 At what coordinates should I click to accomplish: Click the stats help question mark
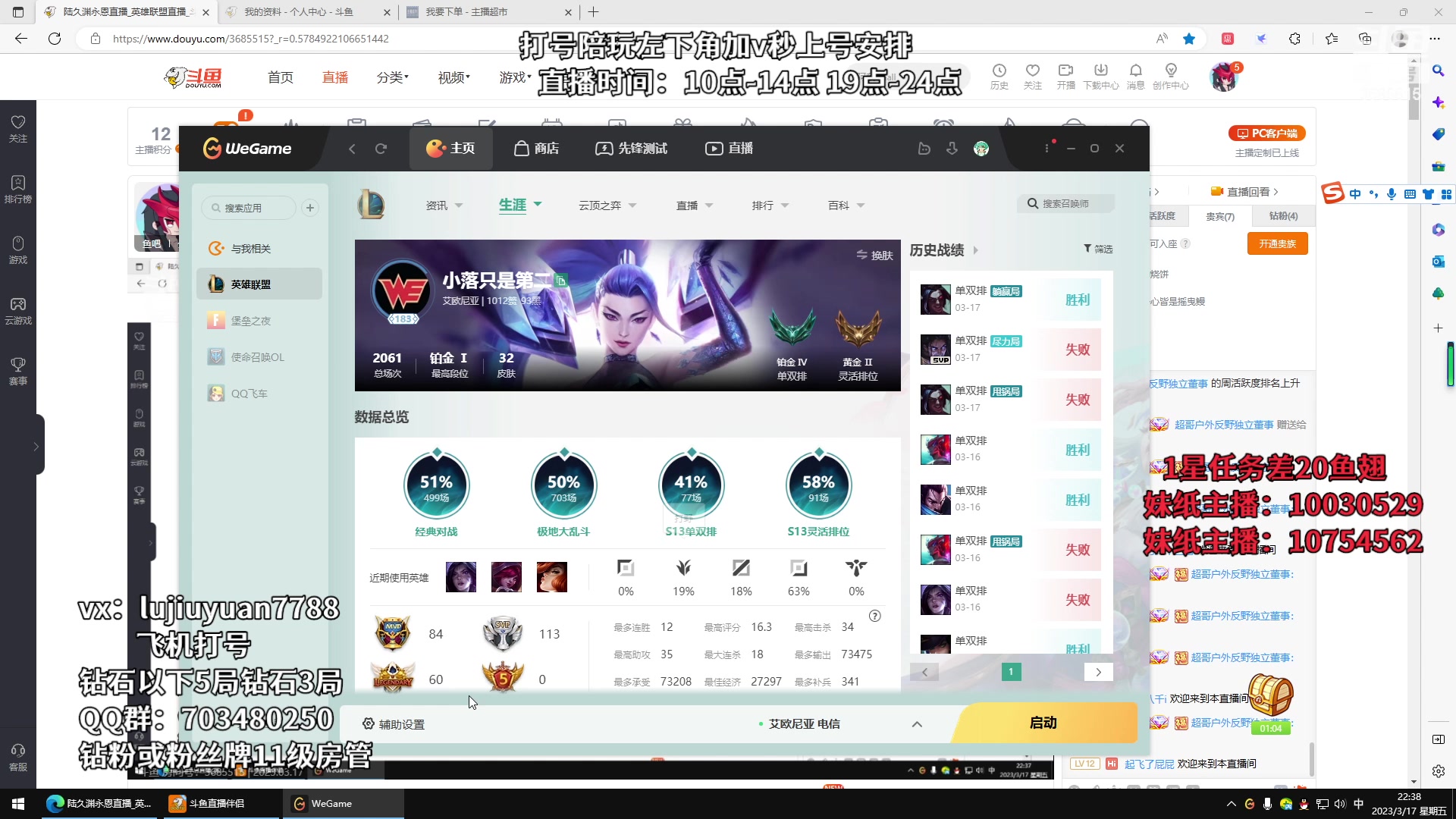[875, 616]
